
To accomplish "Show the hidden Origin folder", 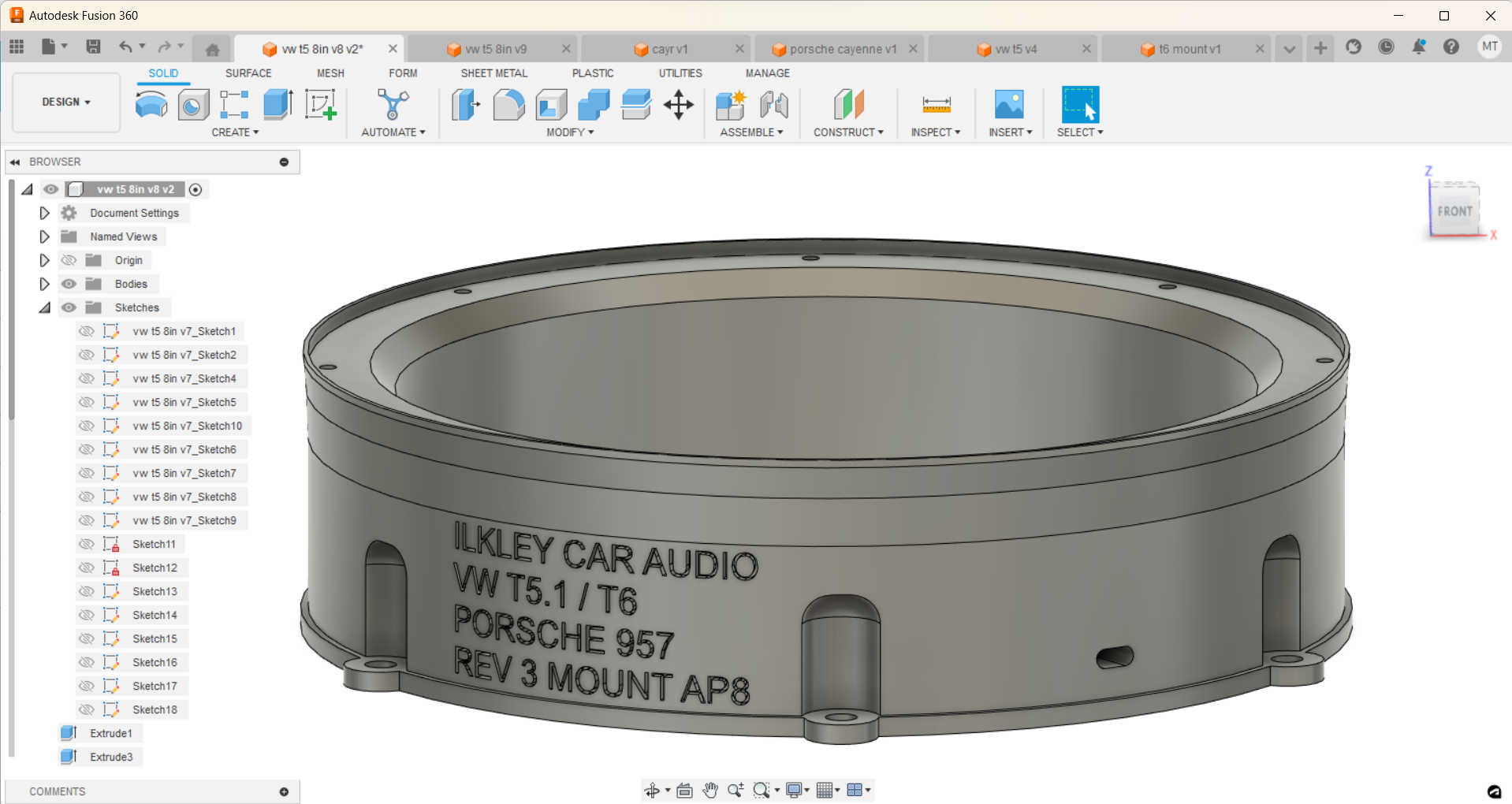I will pyautogui.click(x=69, y=260).
